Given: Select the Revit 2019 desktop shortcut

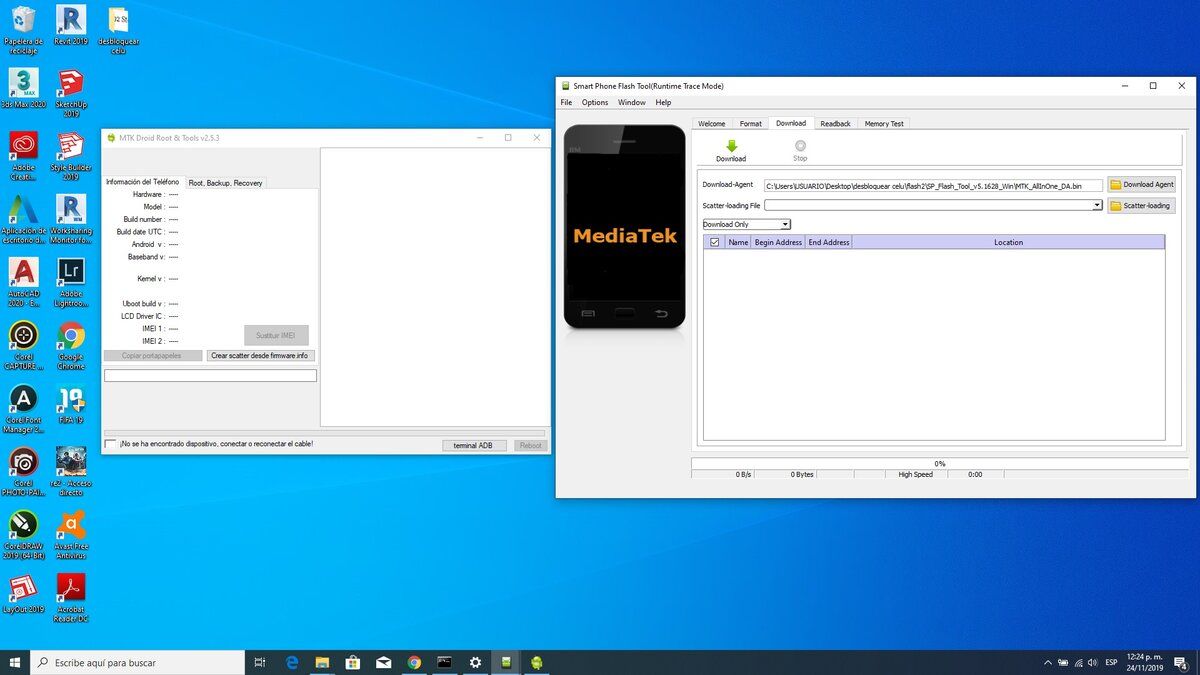Looking at the screenshot, I should pos(71,26).
